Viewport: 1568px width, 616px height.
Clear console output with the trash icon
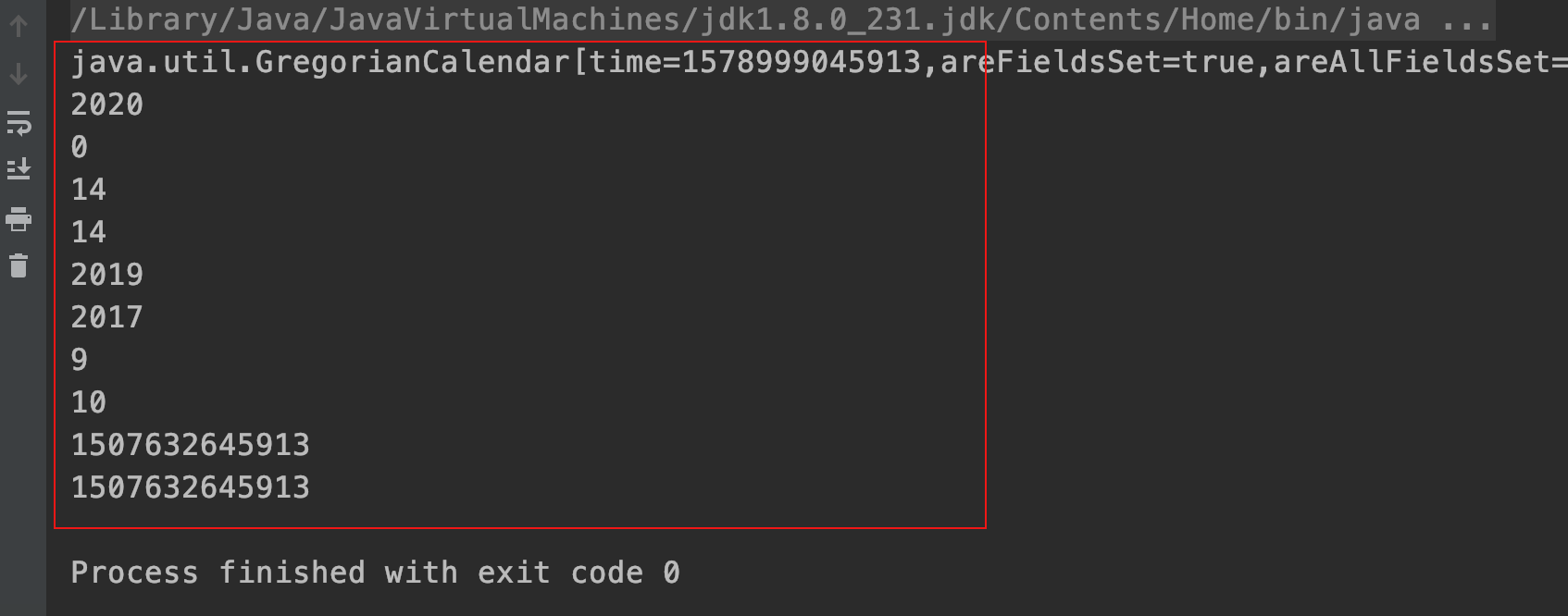19,266
